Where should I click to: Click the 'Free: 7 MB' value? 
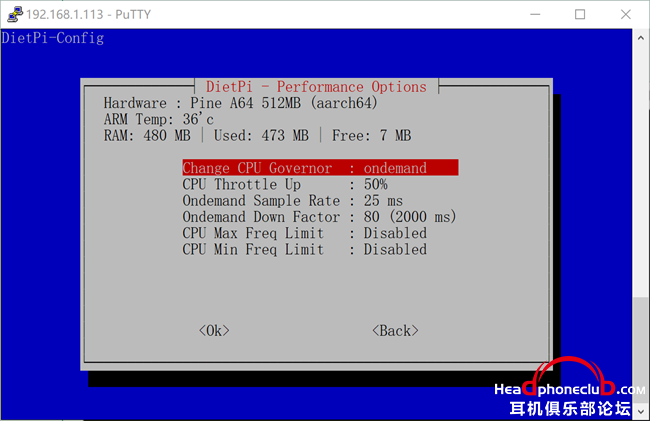click(x=371, y=135)
